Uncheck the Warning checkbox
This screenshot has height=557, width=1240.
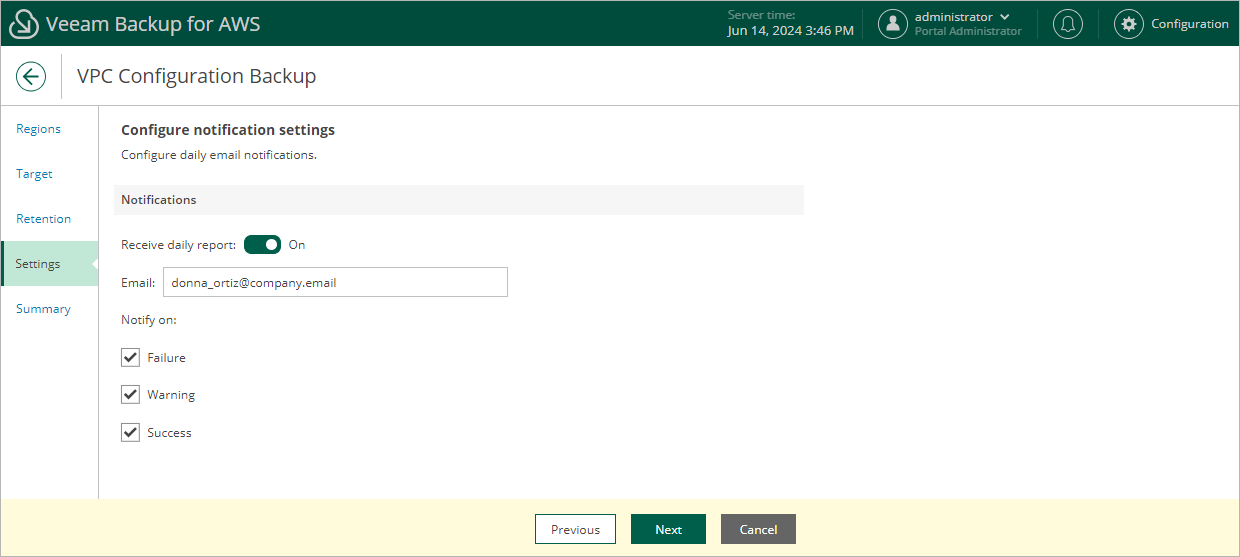(x=130, y=394)
